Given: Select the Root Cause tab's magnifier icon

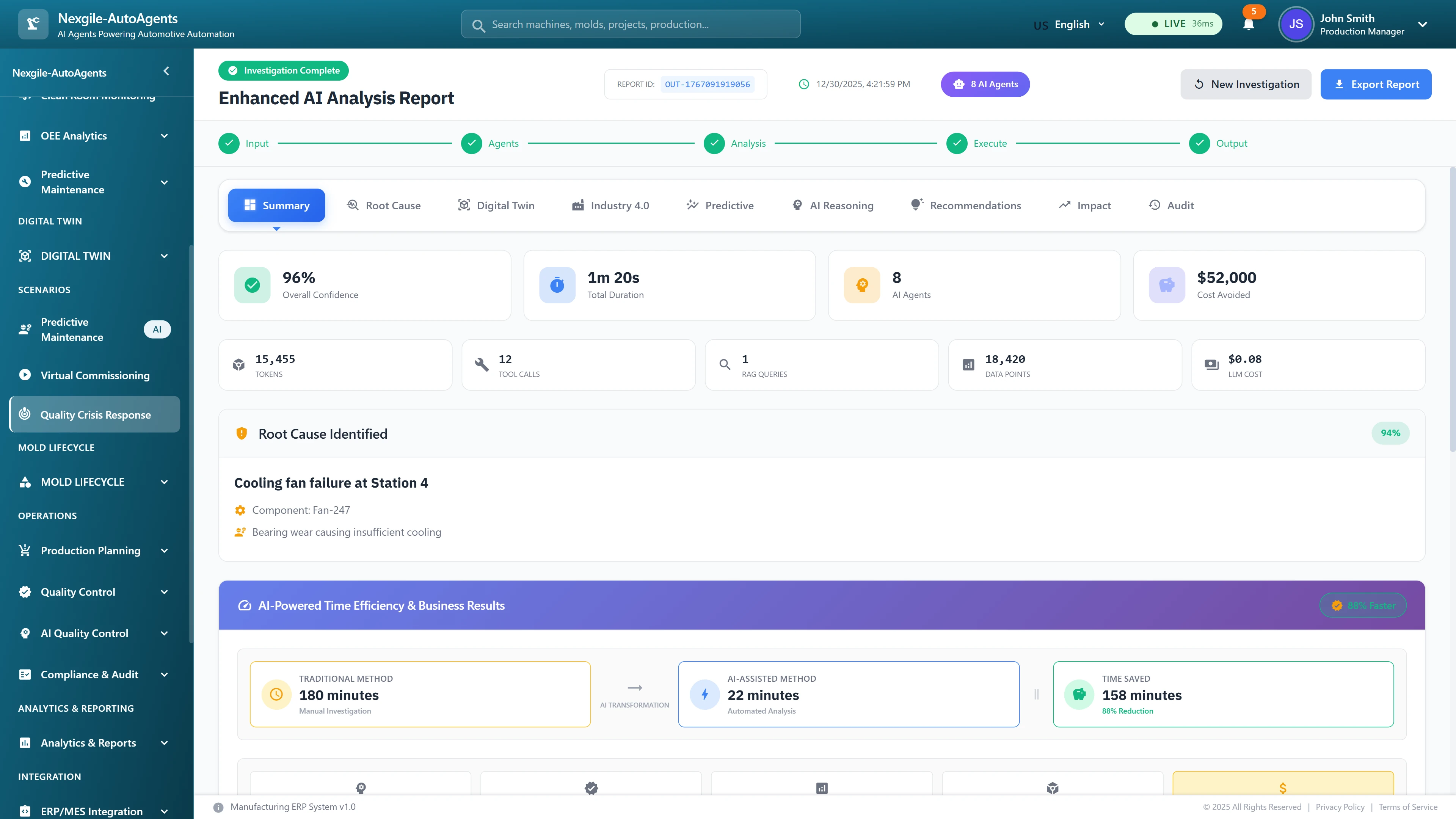Looking at the screenshot, I should (x=352, y=205).
